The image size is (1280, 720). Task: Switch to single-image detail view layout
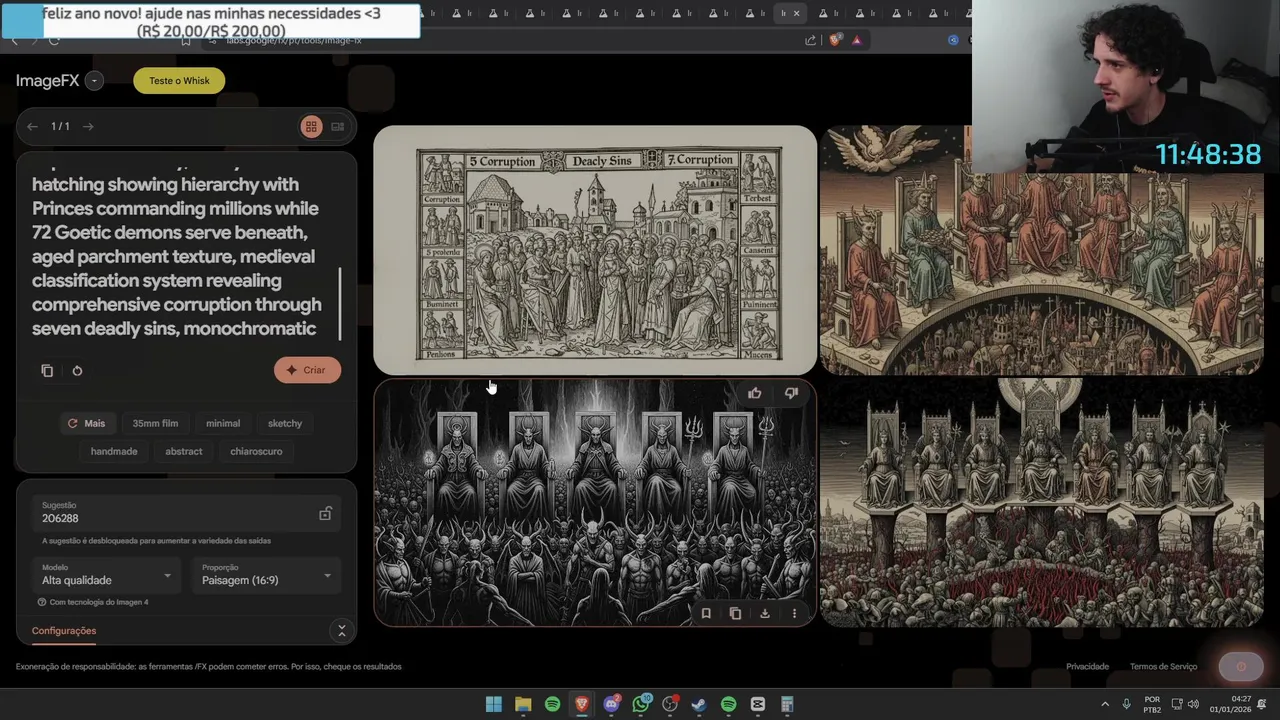tap(337, 127)
